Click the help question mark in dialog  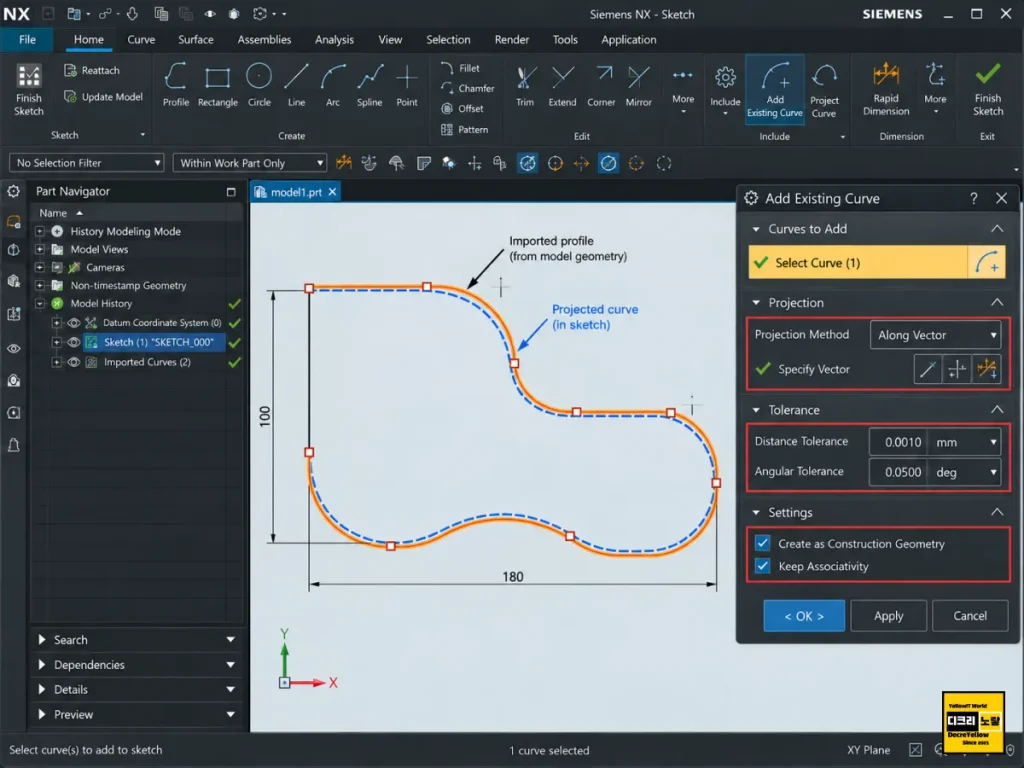coord(974,198)
